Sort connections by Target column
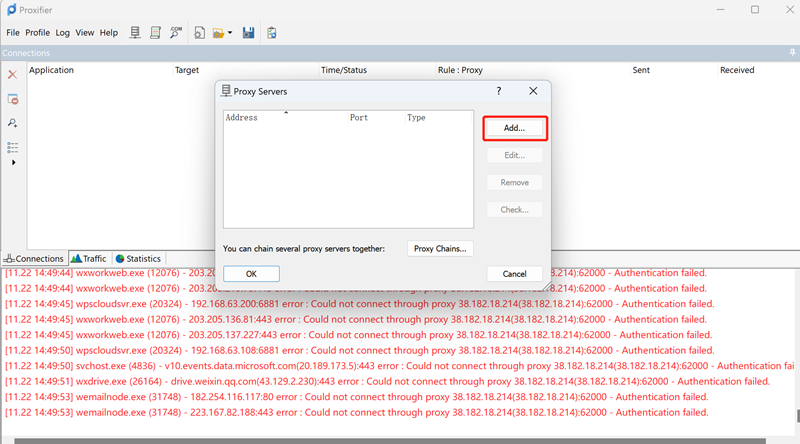 tap(246, 70)
